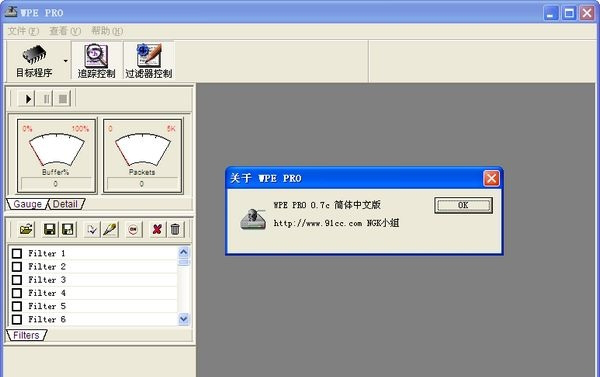
Task: Edit selected filter with pen icon
Action: (x=110, y=229)
